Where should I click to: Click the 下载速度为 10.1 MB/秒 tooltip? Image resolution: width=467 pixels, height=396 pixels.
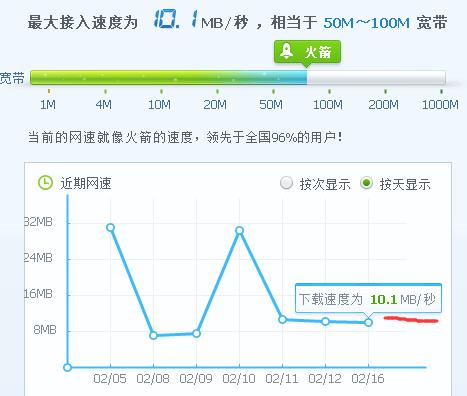[368, 298]
